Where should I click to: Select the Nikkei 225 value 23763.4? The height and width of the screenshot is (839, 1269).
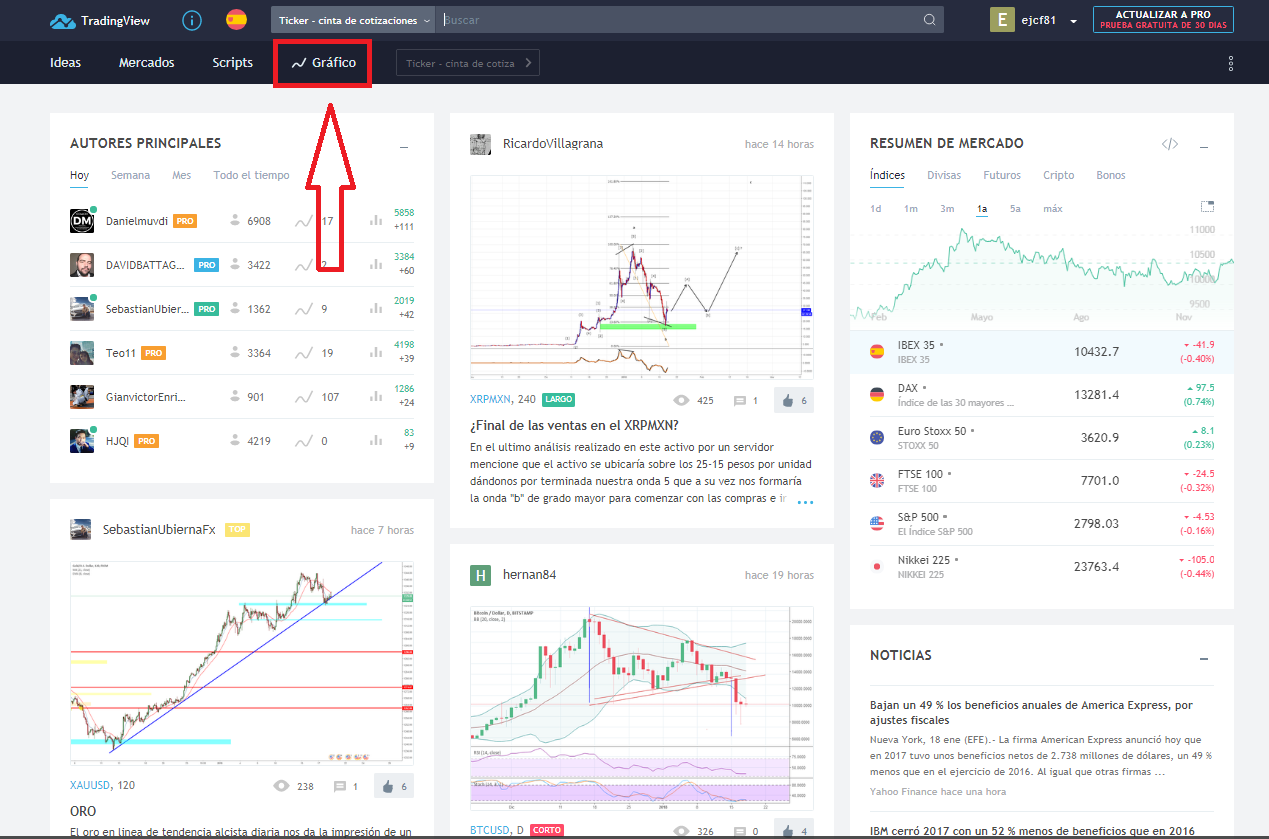[1096, 567]
